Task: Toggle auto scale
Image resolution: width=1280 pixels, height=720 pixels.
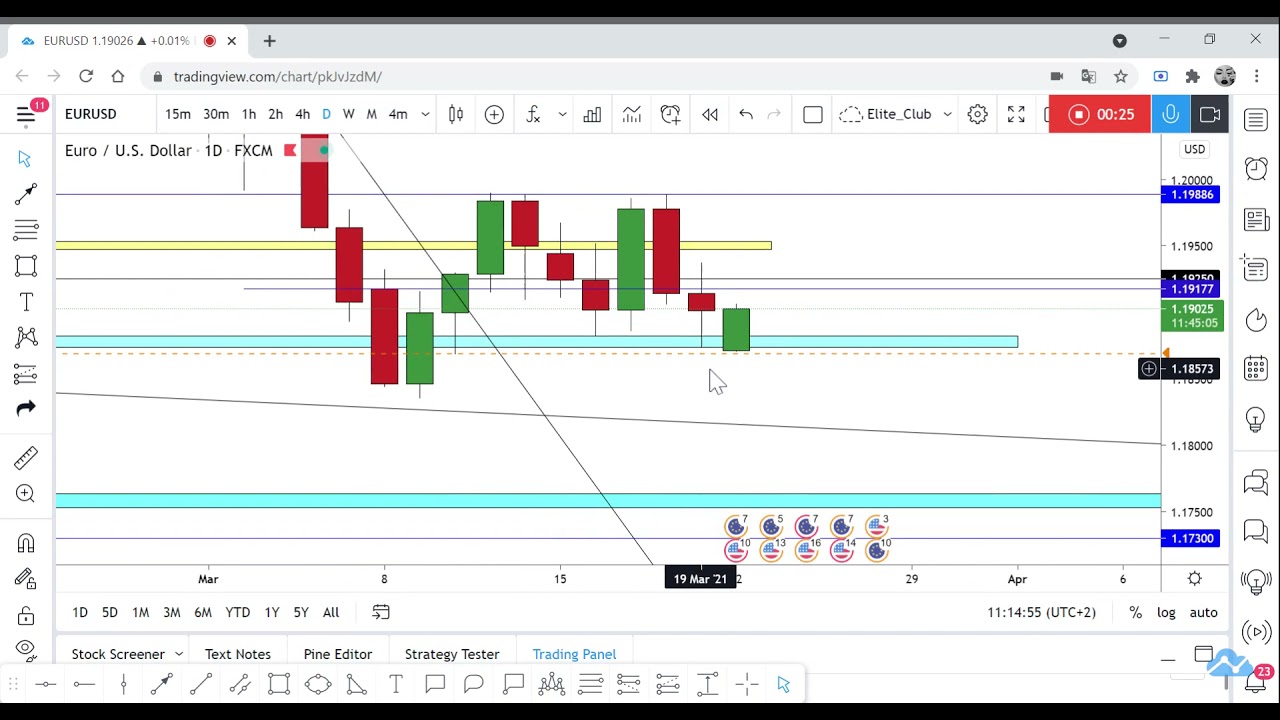Action: [x=1203, y=612]
